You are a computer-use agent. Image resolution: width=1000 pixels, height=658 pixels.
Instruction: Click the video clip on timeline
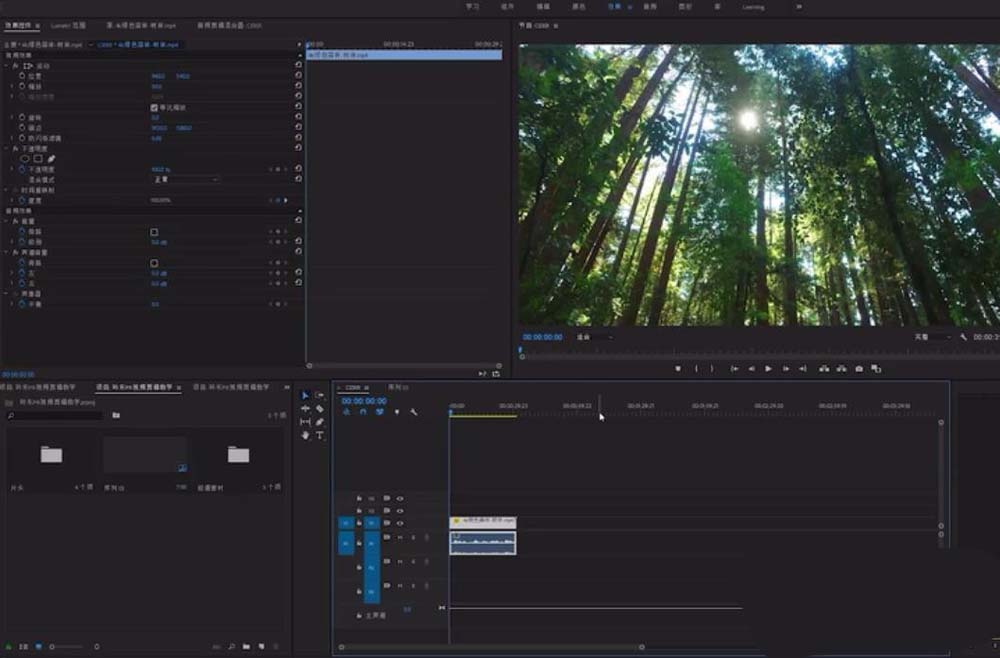[x=483, y=522]
